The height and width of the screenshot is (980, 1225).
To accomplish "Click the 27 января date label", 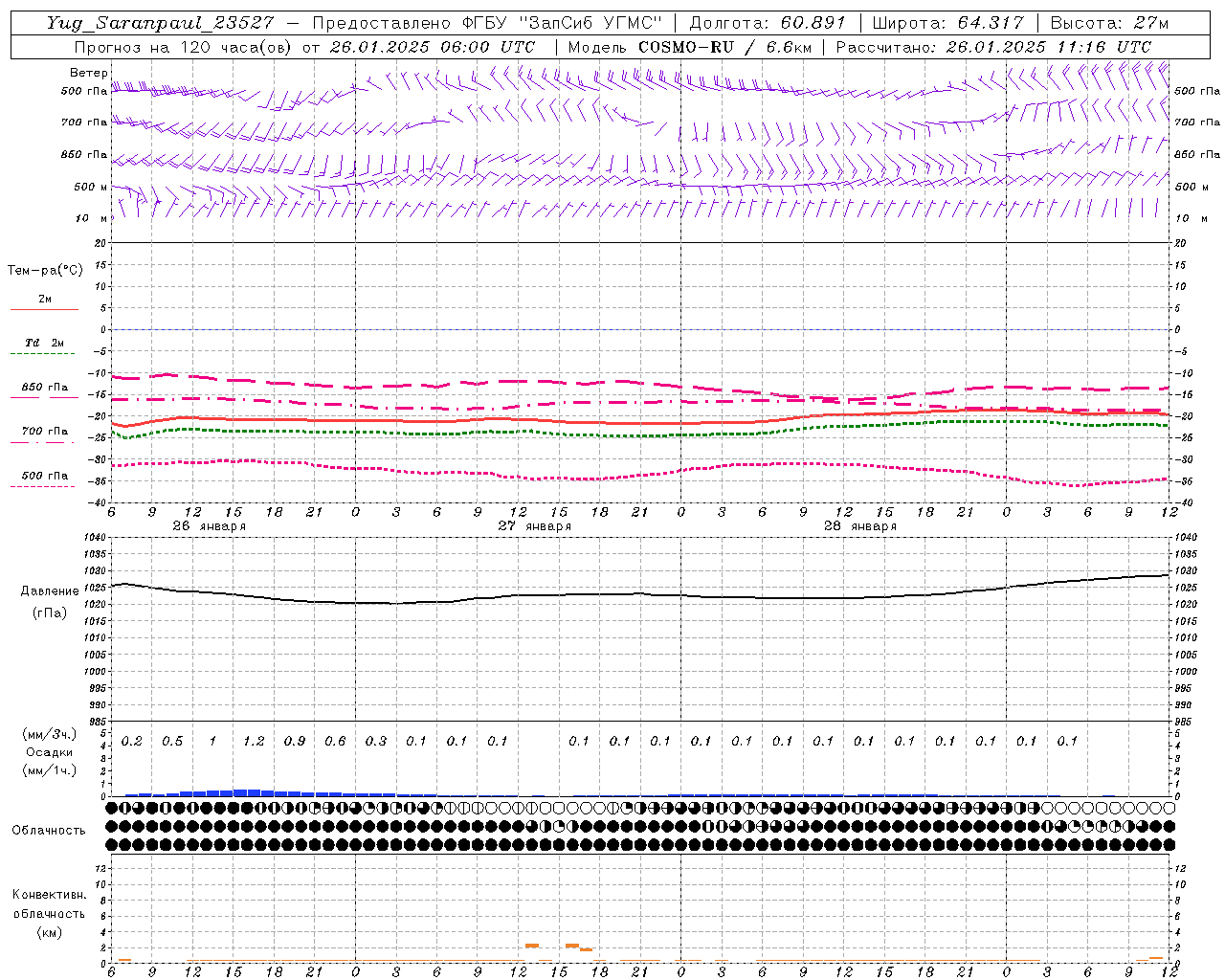I will click(x=534, y=526).
